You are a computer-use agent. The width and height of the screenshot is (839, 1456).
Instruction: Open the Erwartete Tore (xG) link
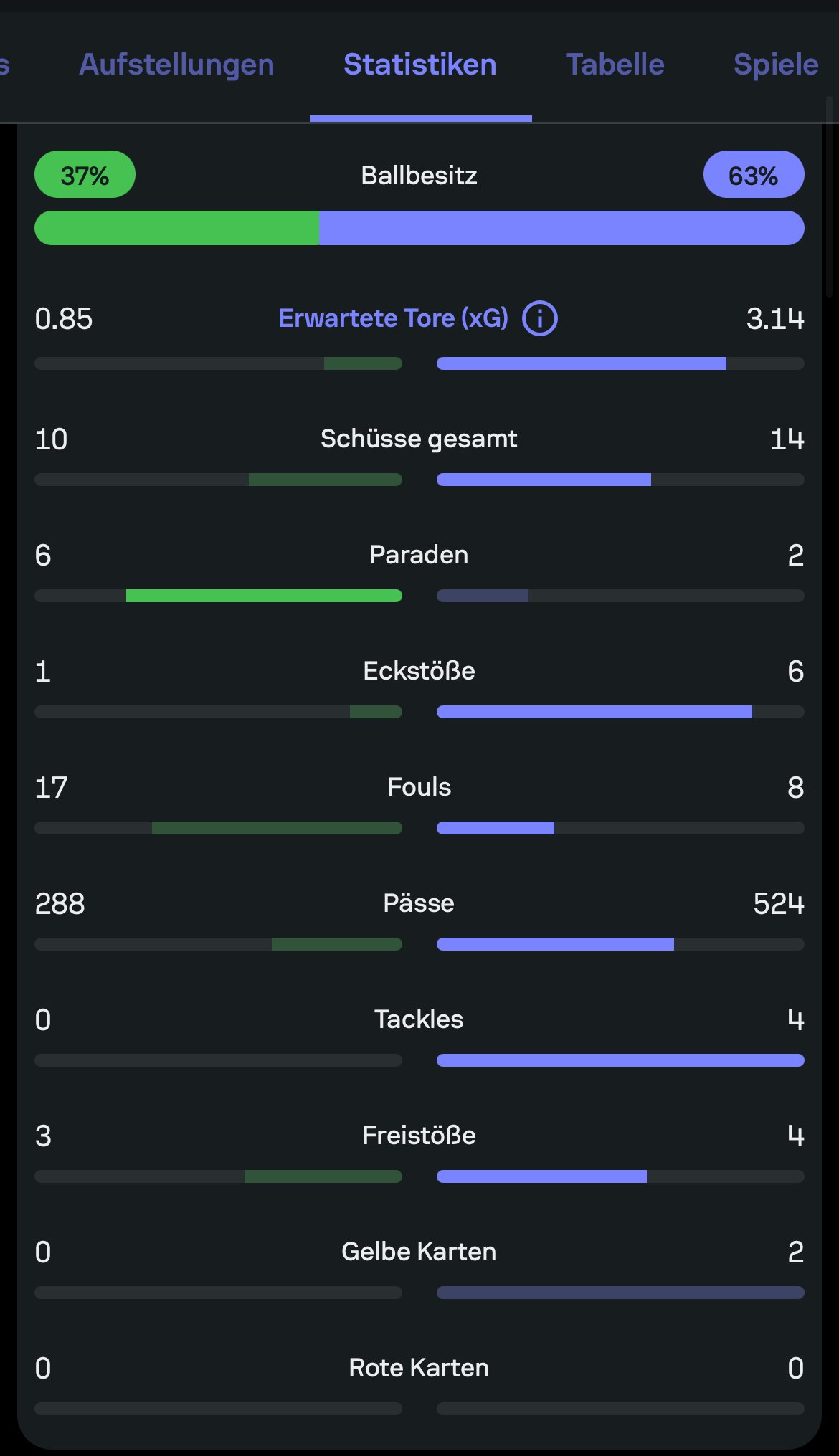[x=393, y=318]
